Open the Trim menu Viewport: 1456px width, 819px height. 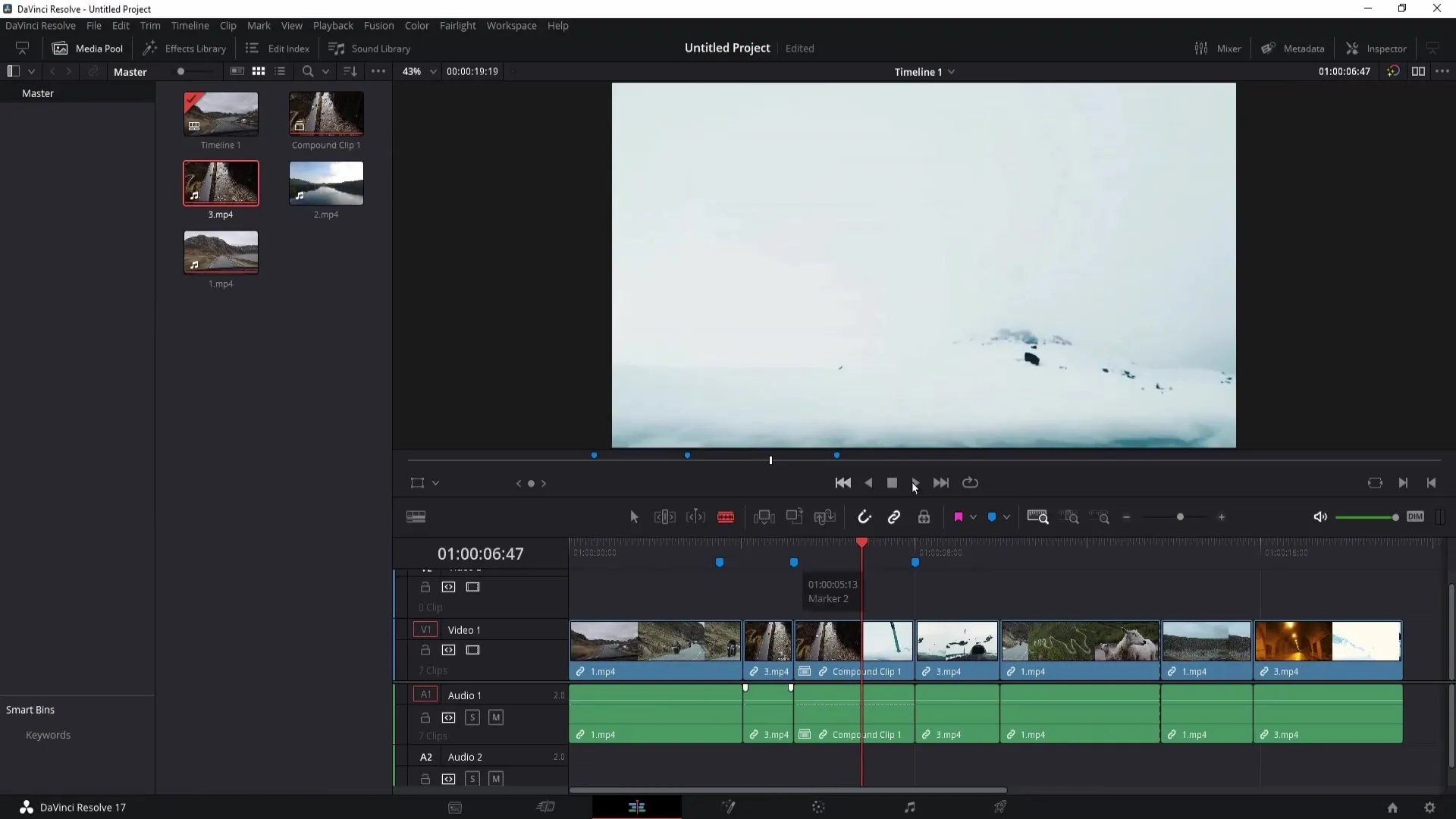(150, 25)
